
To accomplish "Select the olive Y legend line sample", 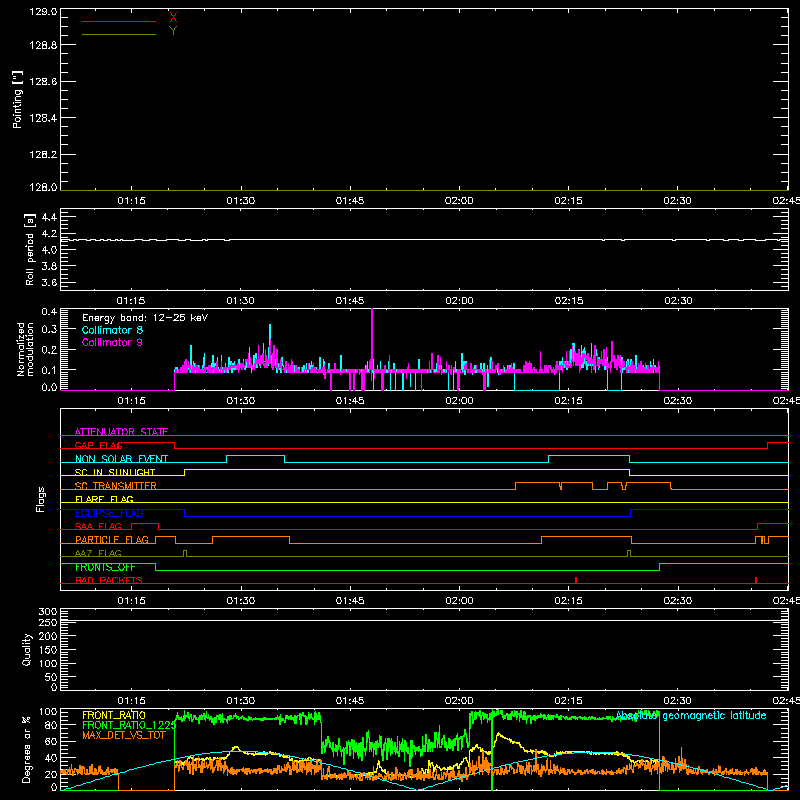I will [x=118, y=35].
